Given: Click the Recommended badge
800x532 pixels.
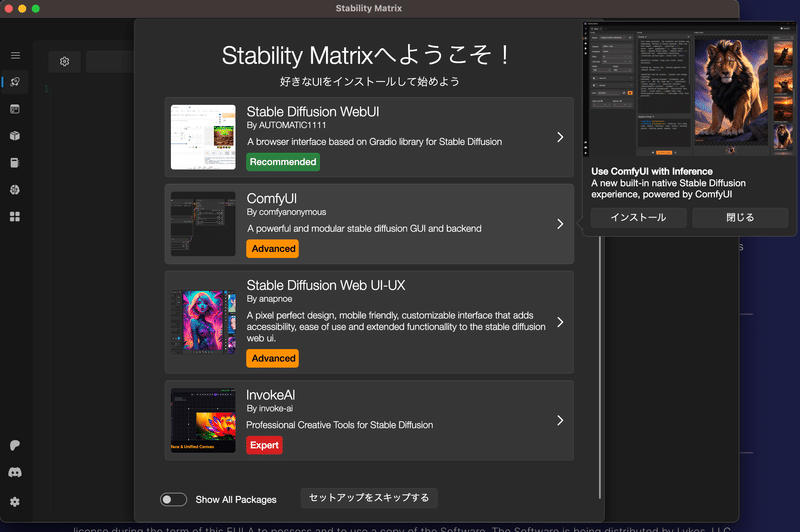Looking at the screenshot, I should pyautogui.click(x=283, y=162).
